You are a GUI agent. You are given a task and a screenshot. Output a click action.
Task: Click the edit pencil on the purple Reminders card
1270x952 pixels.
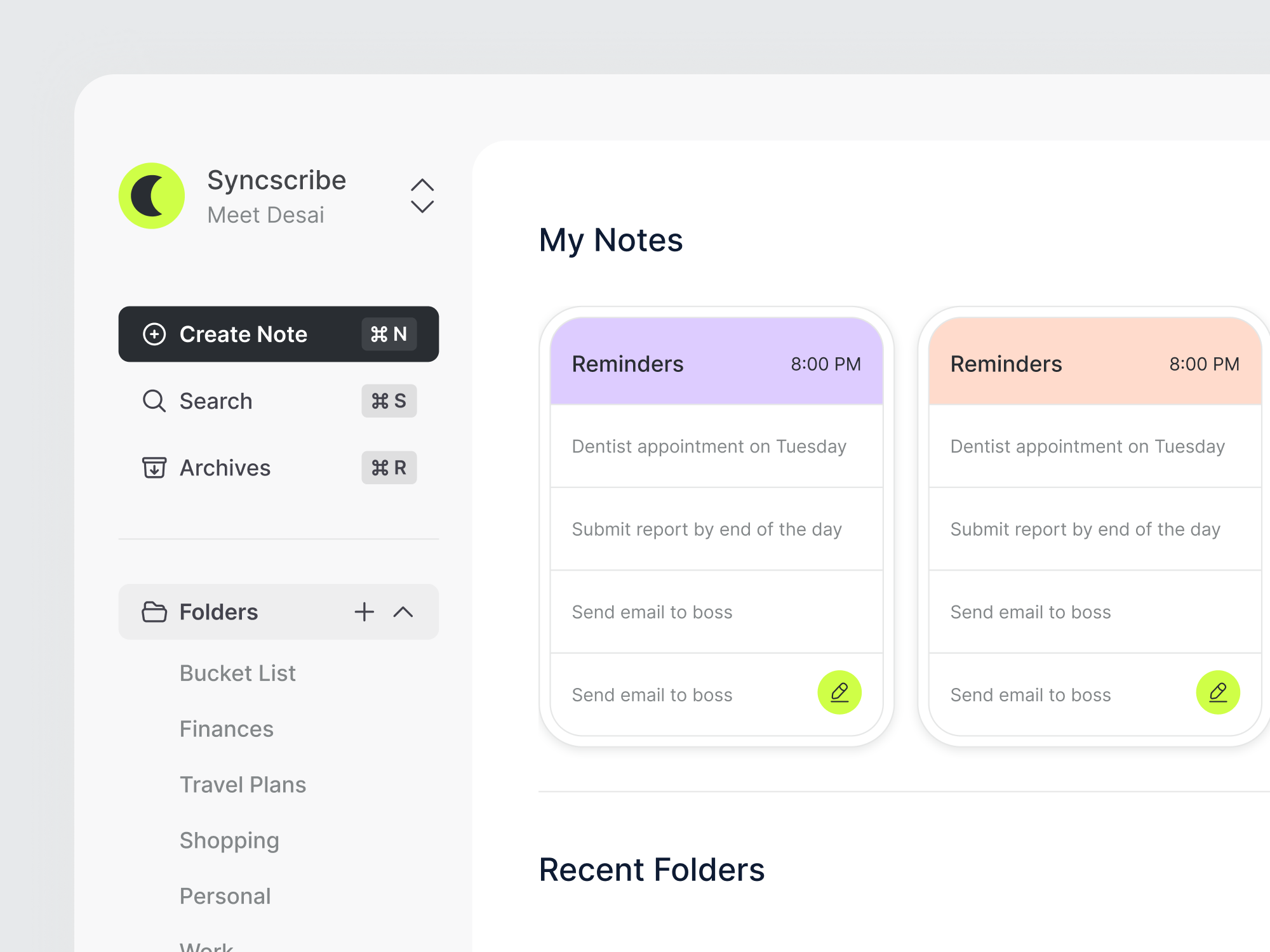pos(839,692)
